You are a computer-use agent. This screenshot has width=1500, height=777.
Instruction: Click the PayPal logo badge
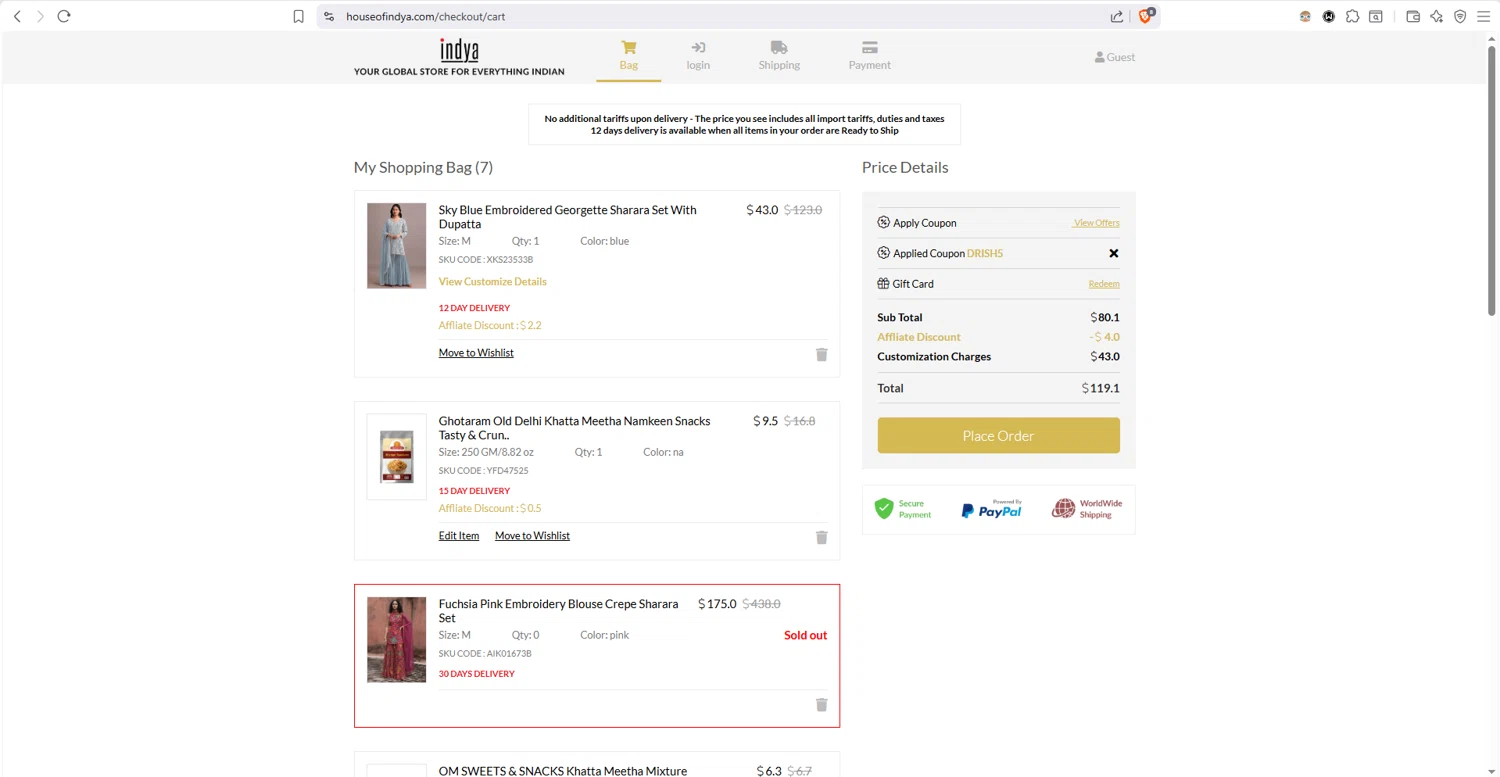click(x=991, y=509)
